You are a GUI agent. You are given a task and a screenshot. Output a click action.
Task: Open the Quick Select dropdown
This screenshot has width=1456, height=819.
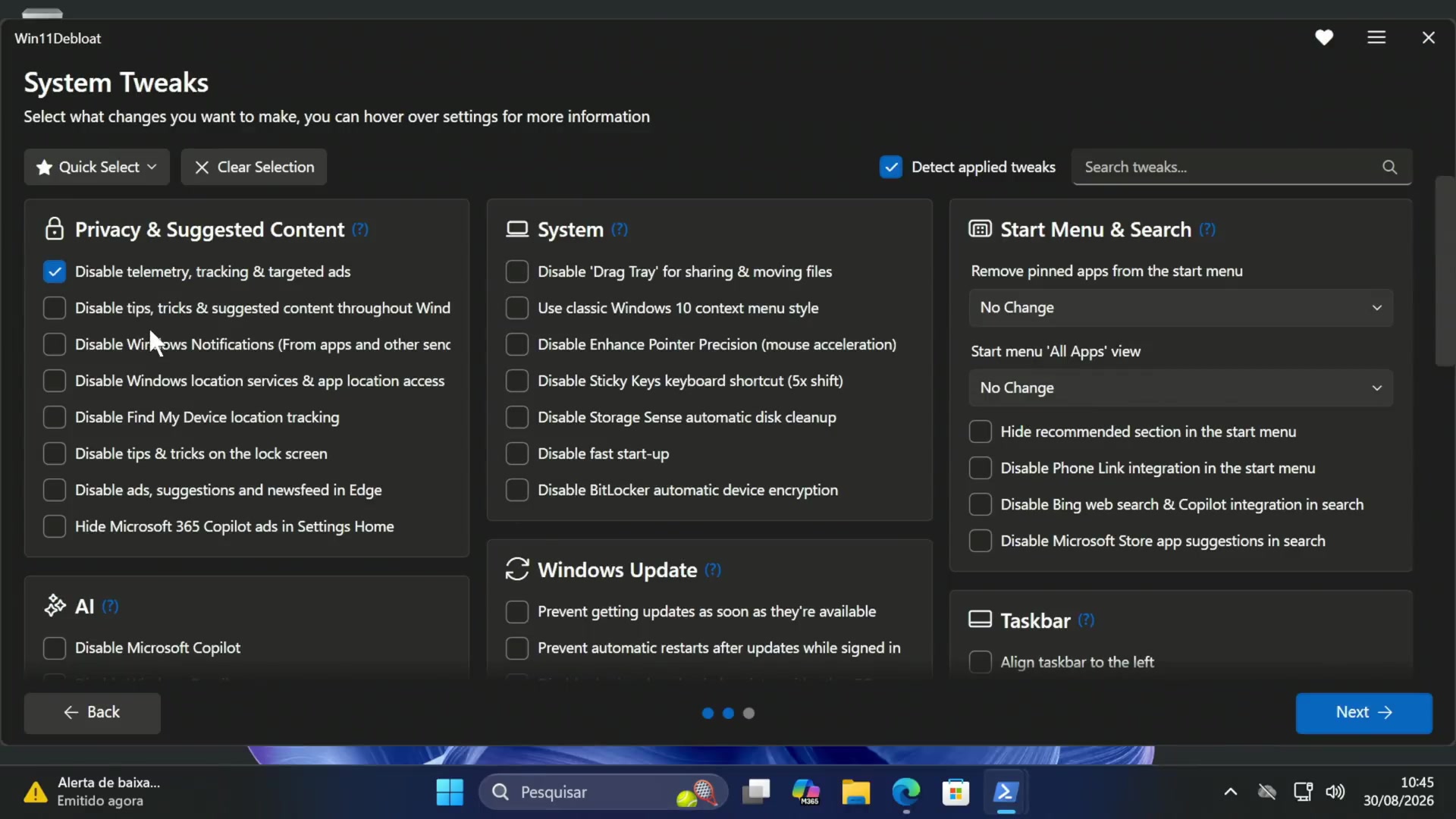(96, 167)
